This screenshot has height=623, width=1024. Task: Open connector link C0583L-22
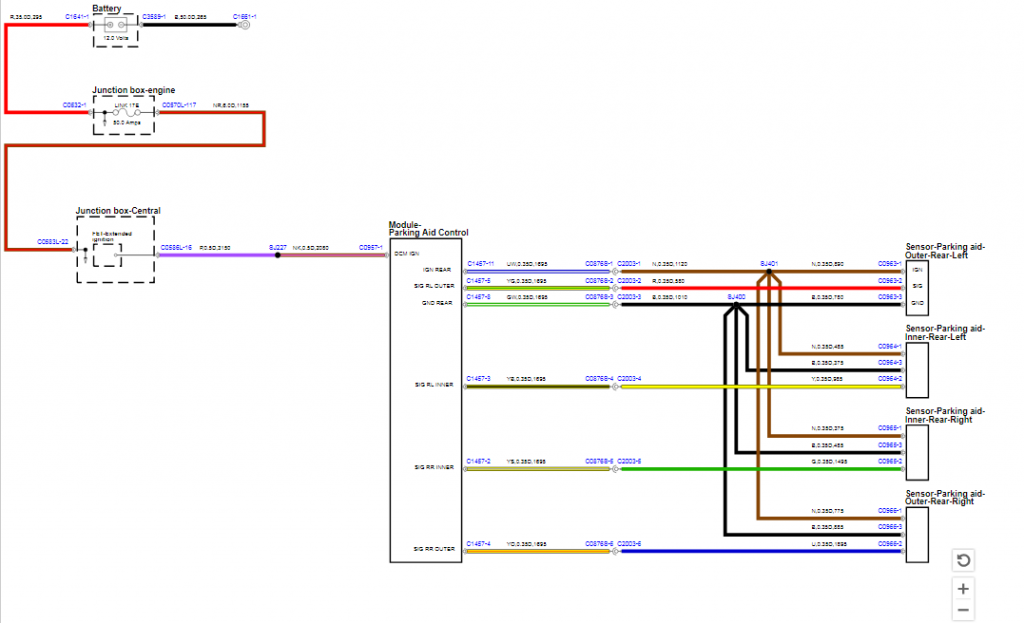(x=52, y=242)
